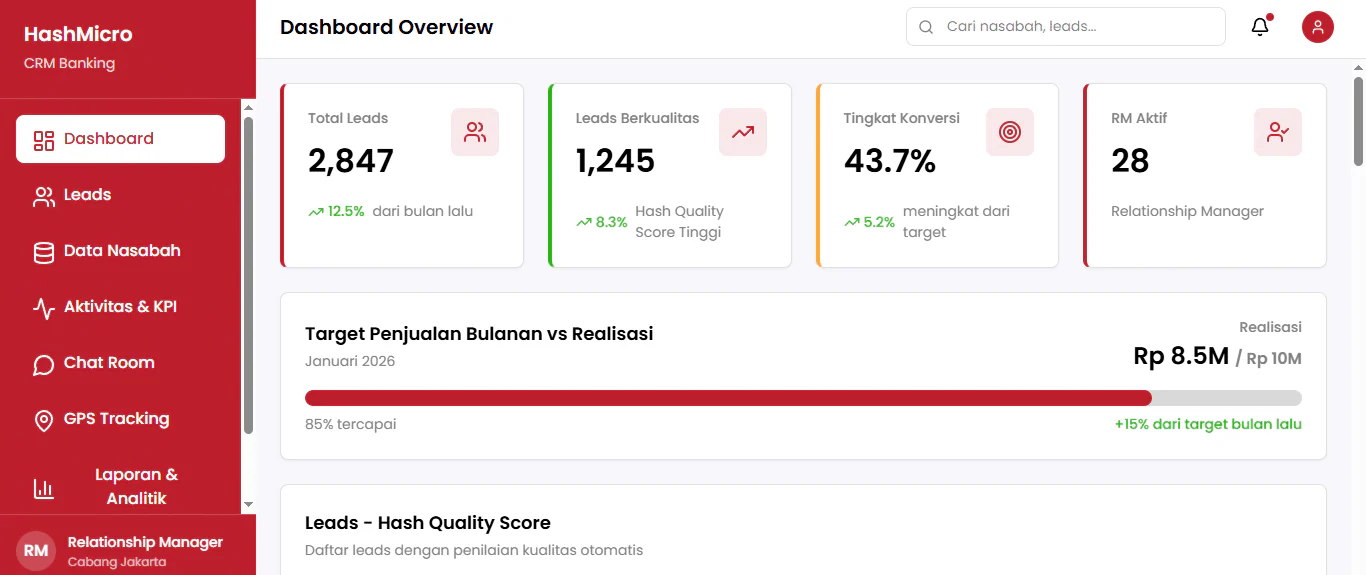
Task: Focus the 'Cari nasabah, leads...' search field
Action: (x=1066, y=27)
